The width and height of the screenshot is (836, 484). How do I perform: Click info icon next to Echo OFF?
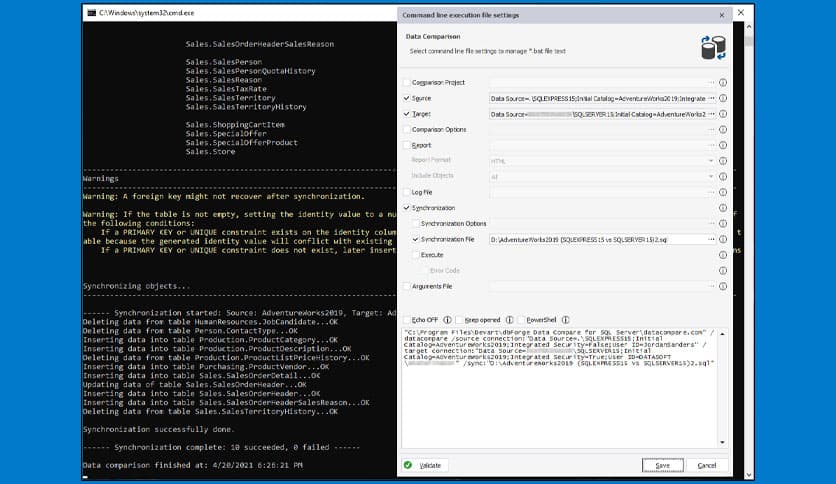(x=447, y=320)
